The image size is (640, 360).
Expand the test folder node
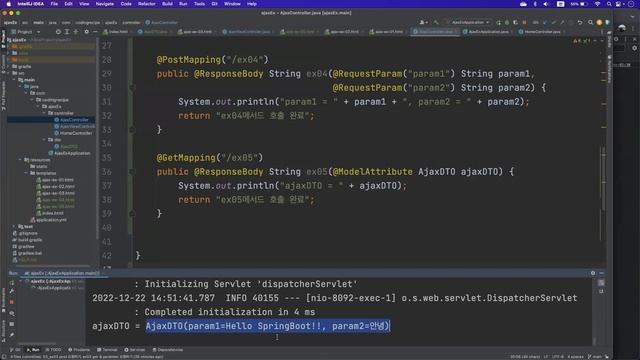[x=14, y=226]
